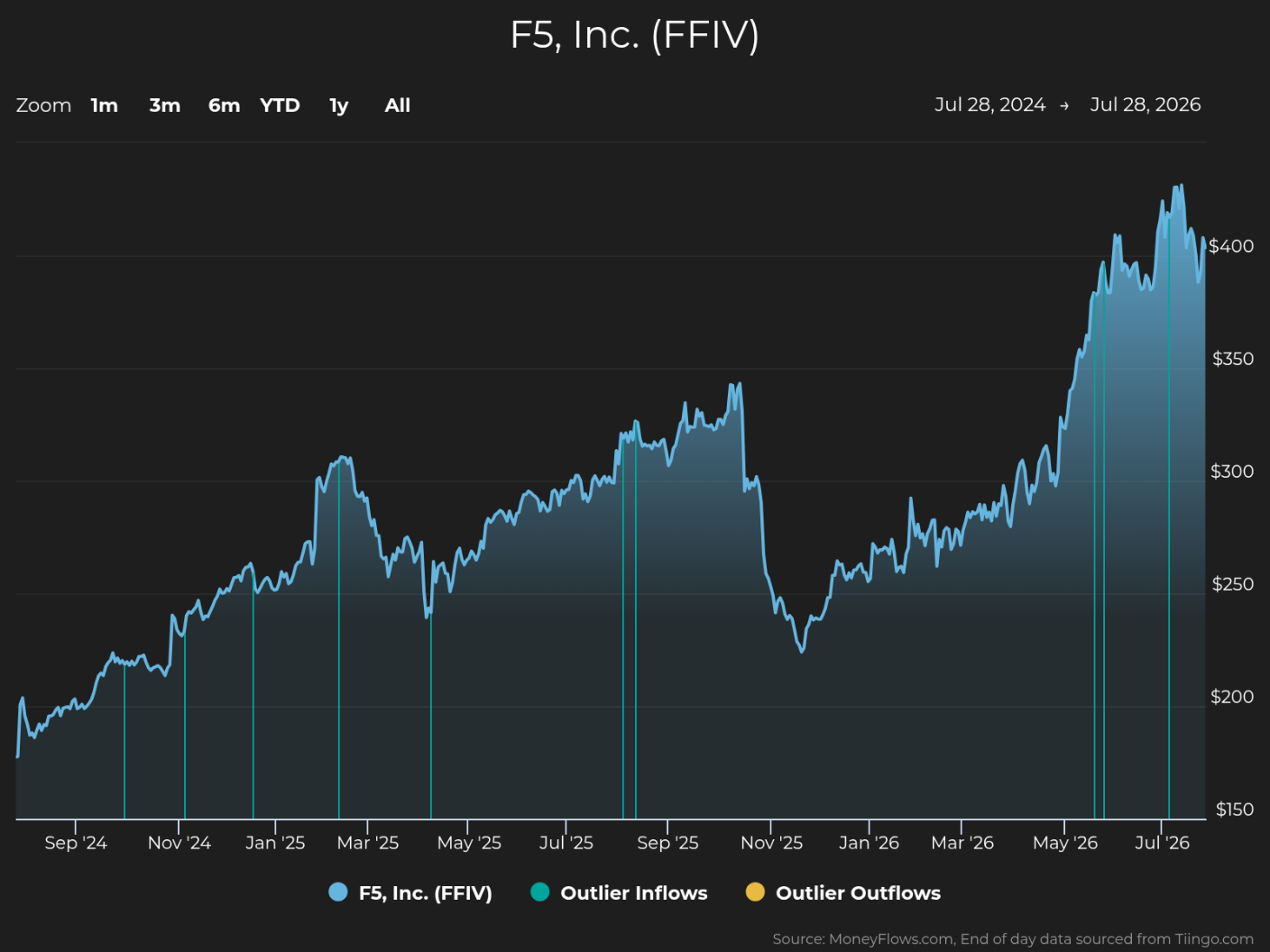Click the teal Outlier Inflows legend dot
This screenshot has height=952, width=1270.
coord(540,892)
